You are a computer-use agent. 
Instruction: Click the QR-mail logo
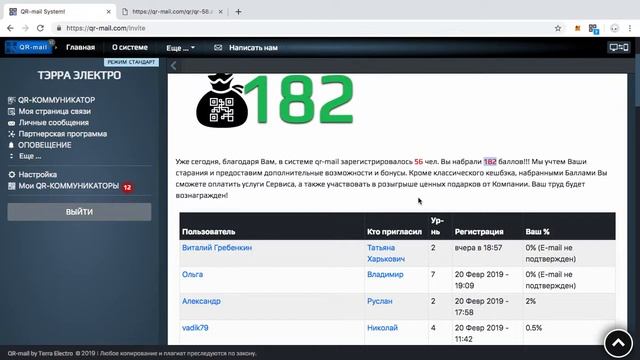tap(29, 47)
